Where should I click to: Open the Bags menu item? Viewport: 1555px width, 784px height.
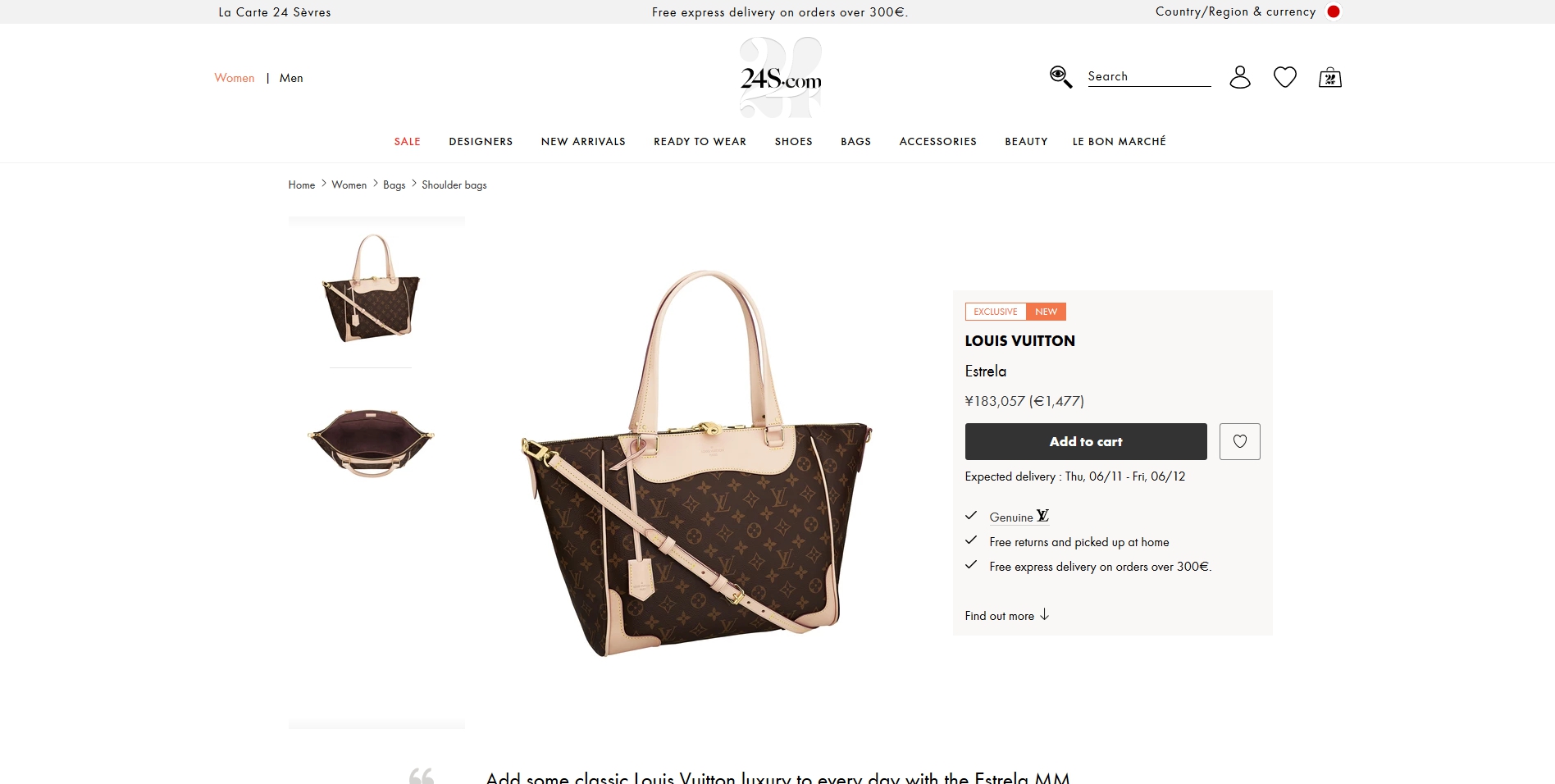(x=855, y=141)
